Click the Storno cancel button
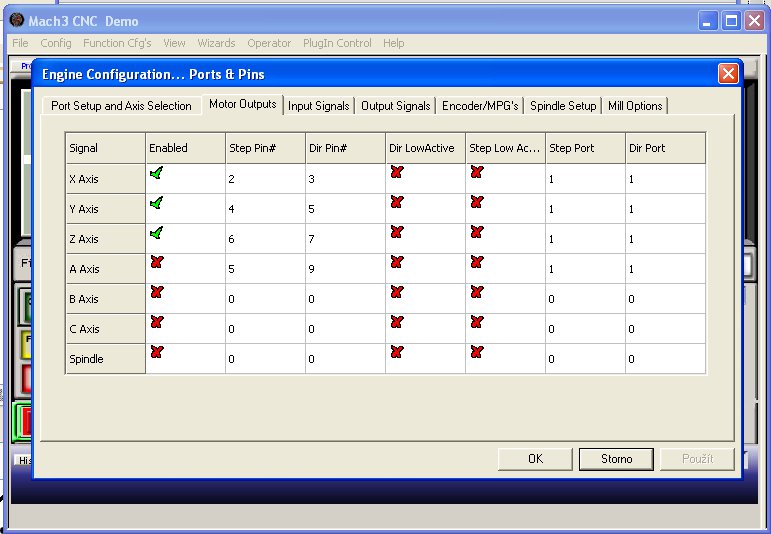The image size is (771, 534). (616, 459)
